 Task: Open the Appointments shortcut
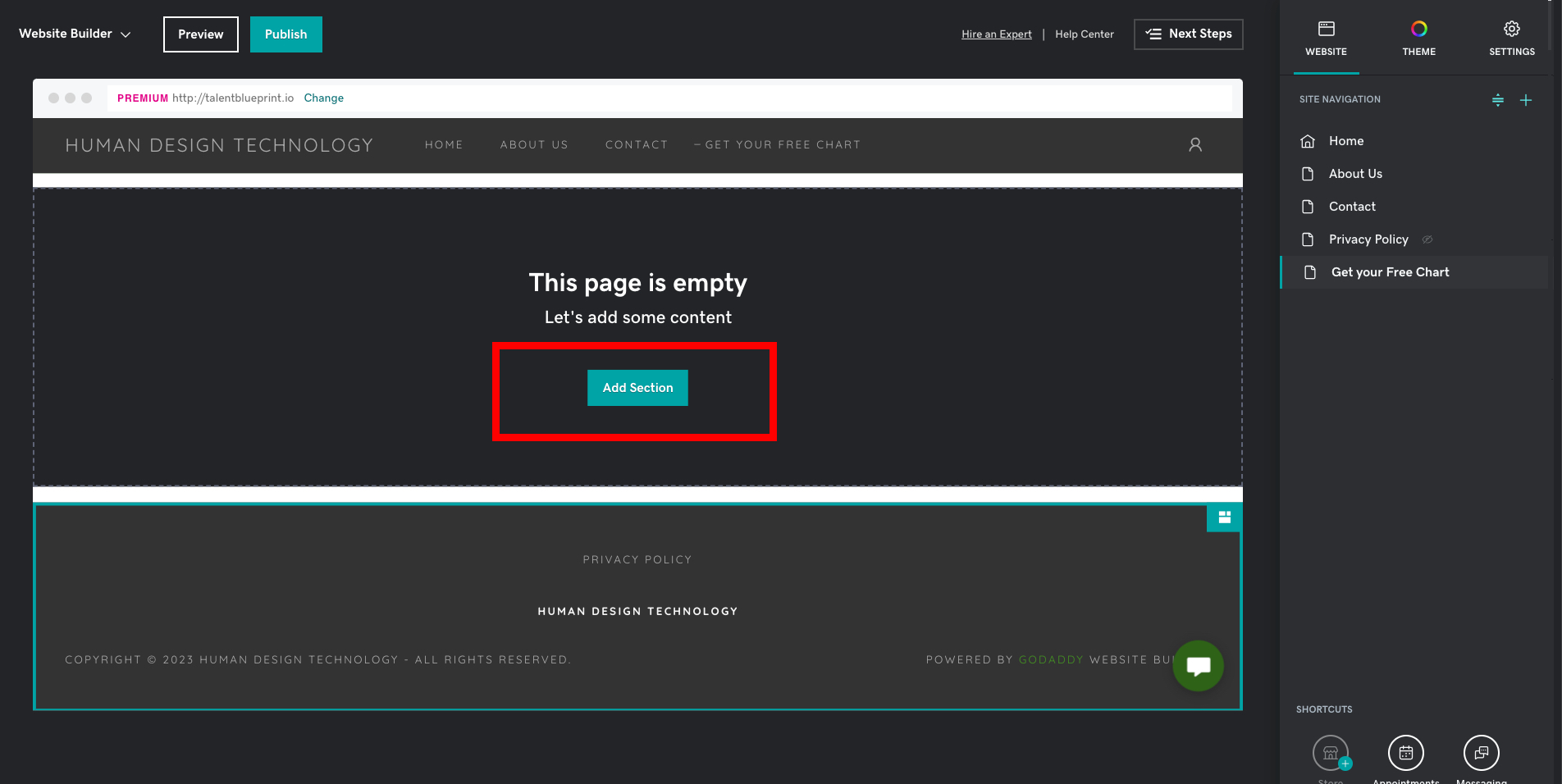(1406, 753)
